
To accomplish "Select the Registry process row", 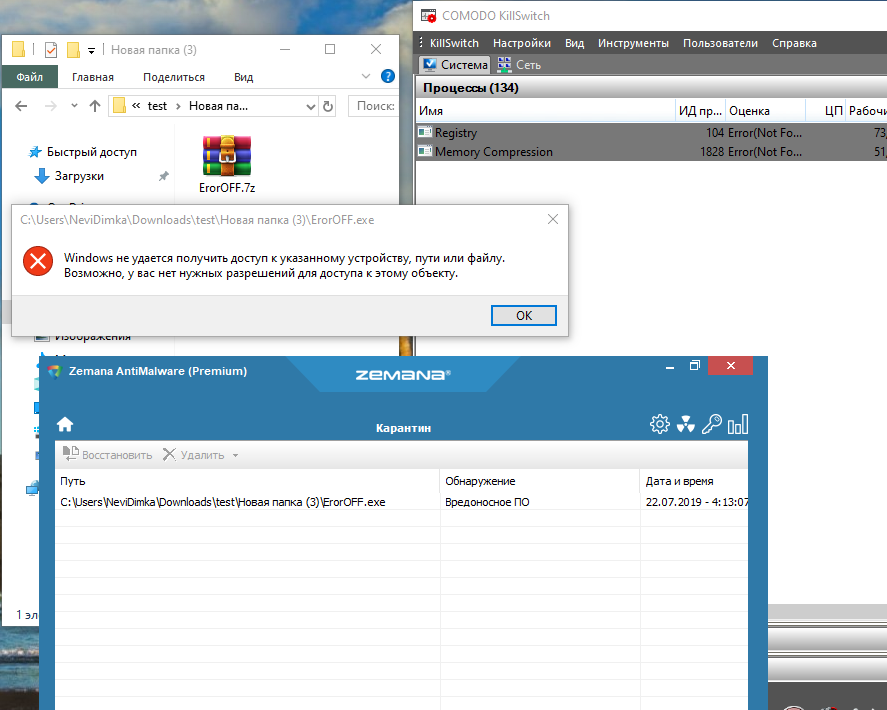I will (x=652, y=132).
